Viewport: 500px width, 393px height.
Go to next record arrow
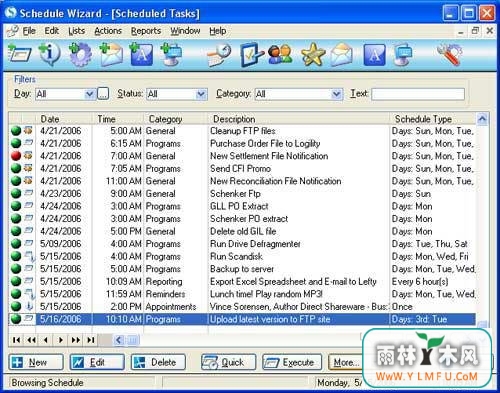(x=61, y=340)
